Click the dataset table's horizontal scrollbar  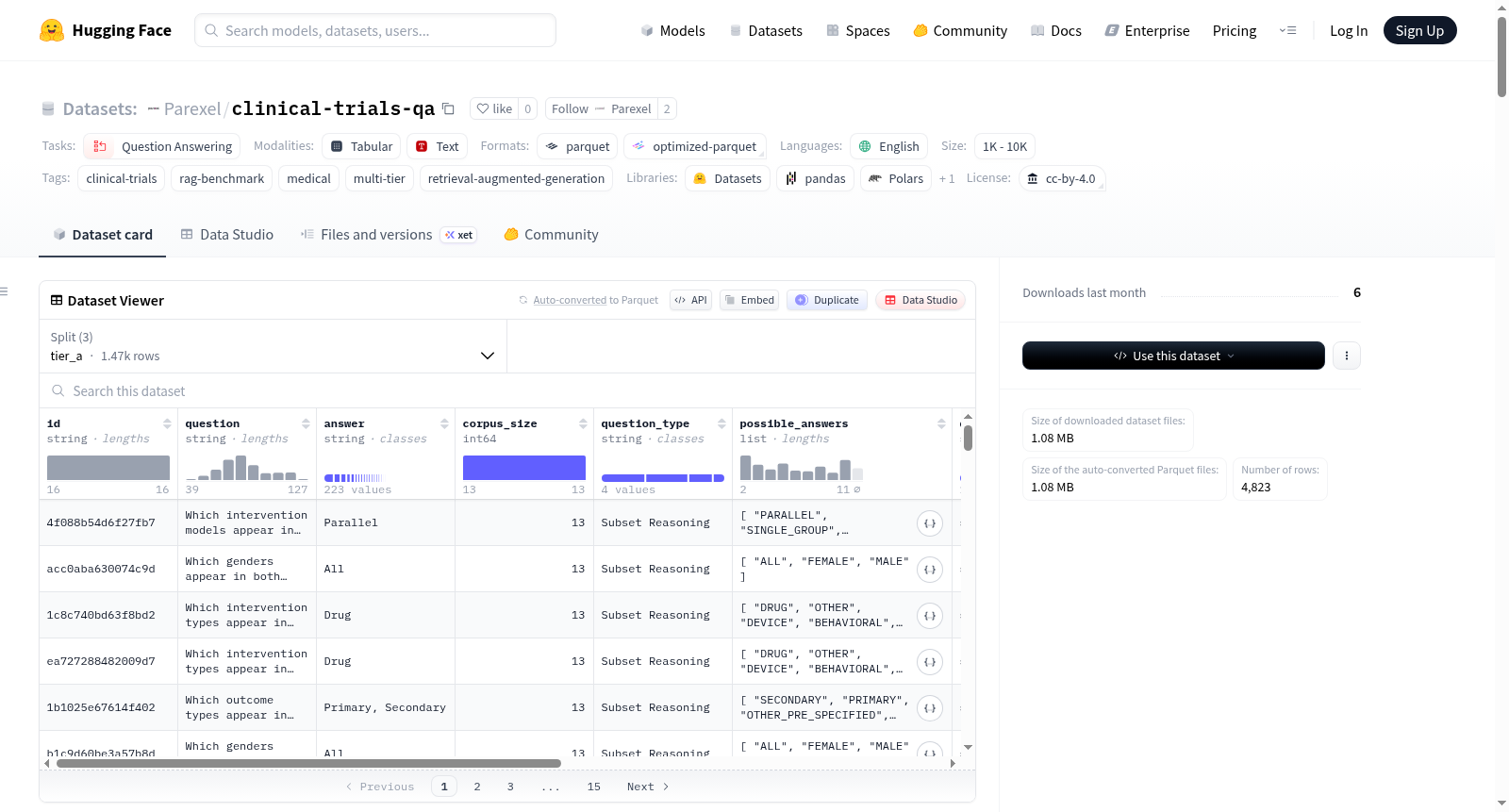[x=309, y=763]
